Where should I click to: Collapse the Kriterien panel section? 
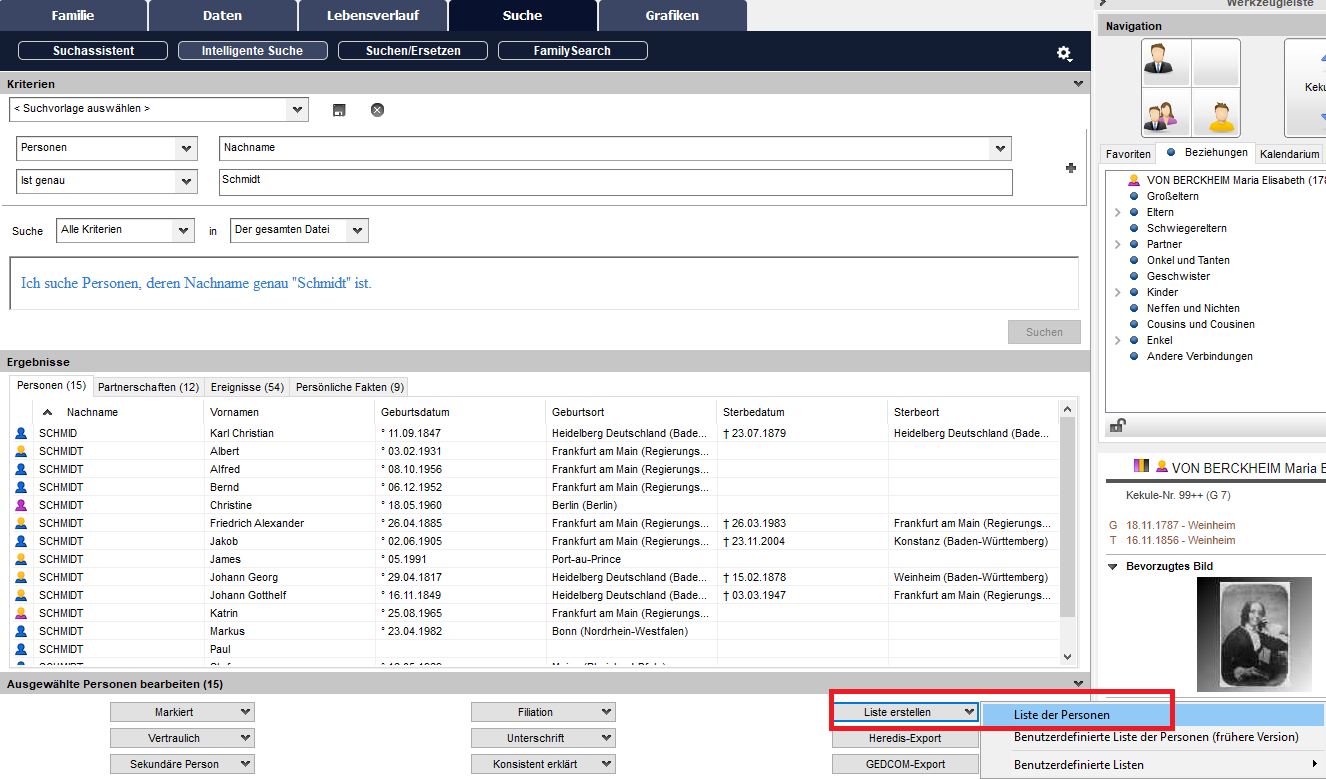point(1078,84)
